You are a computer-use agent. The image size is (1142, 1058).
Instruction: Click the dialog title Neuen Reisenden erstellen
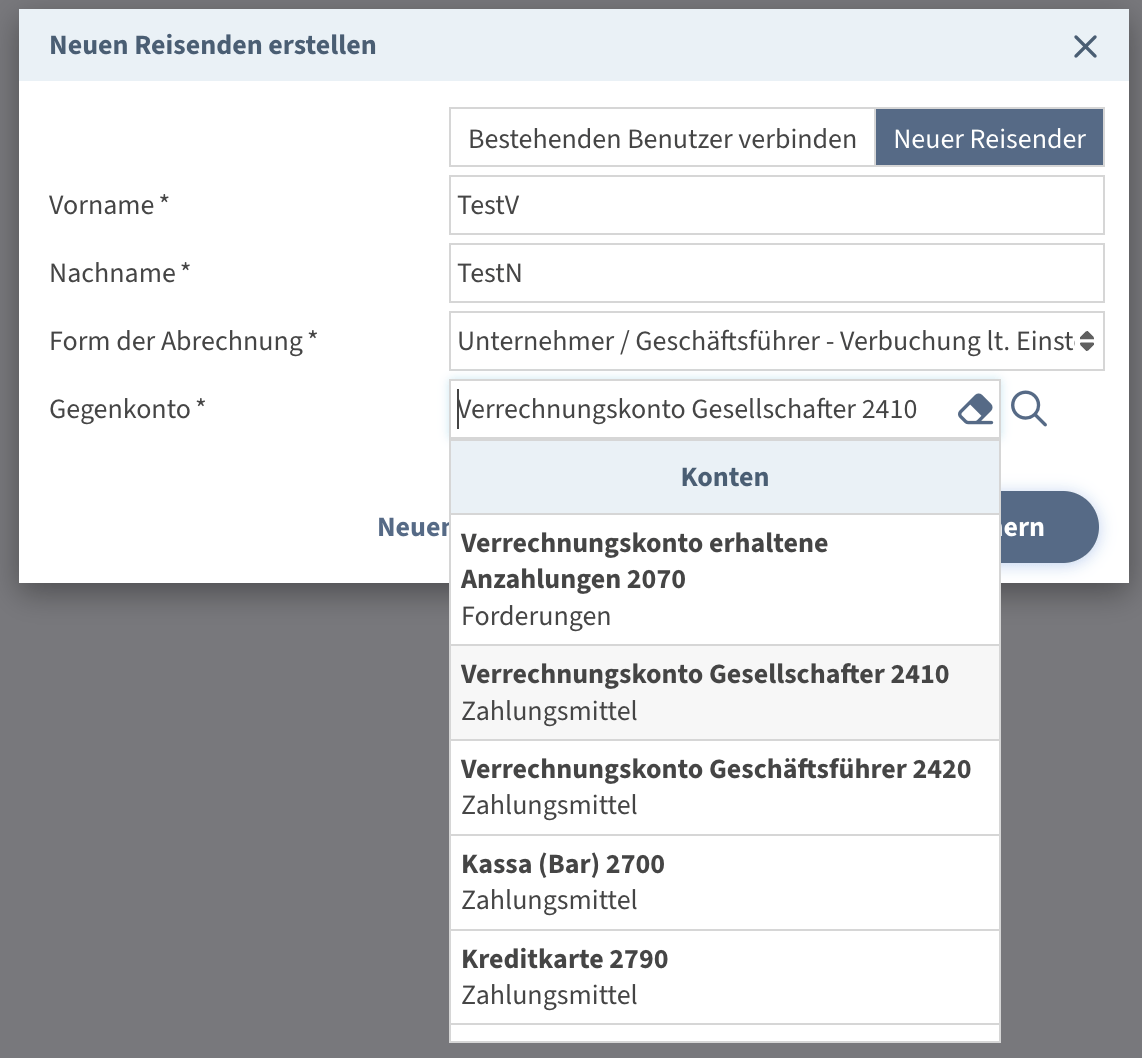[213, 45]
